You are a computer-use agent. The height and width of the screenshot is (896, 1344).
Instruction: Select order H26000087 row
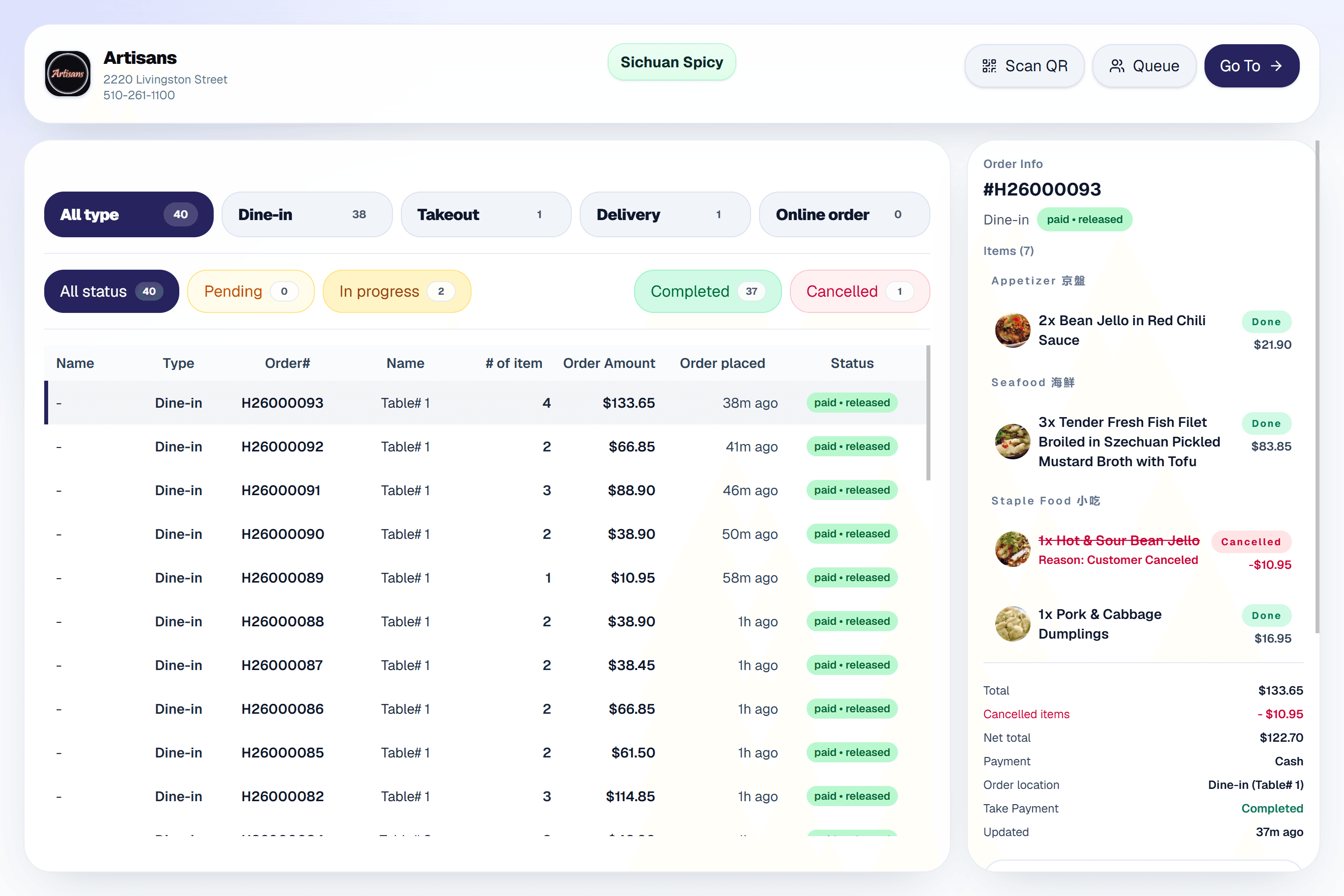click(x=484, y=665)
